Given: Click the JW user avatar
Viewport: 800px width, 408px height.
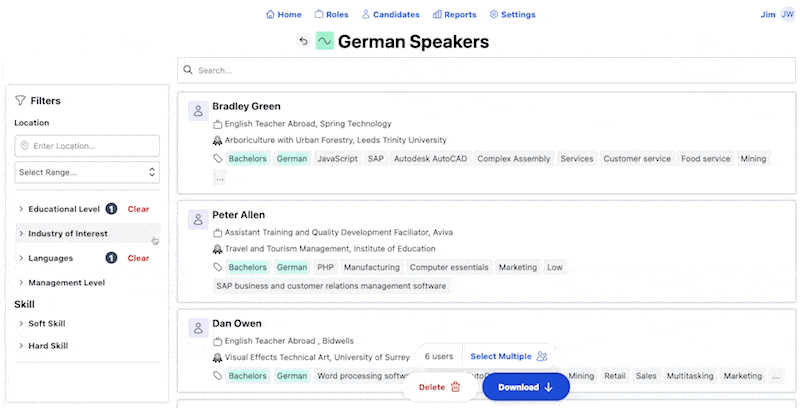Looking at the screenshot, I should pyautogui.click(x=788, y=14).
